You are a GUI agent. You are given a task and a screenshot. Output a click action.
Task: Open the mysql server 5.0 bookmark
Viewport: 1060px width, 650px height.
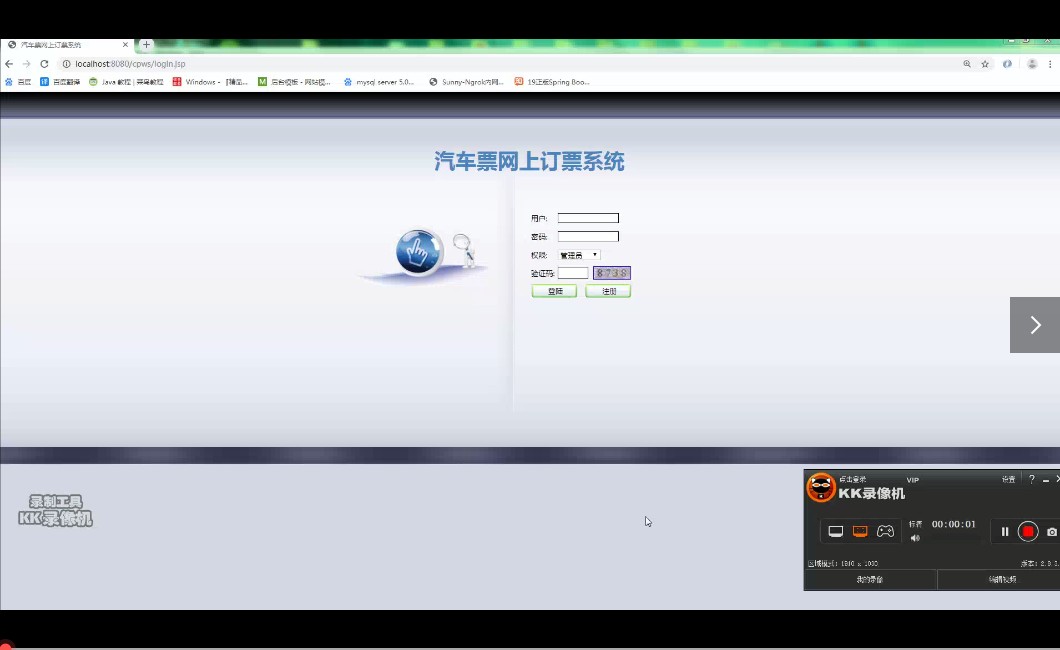coord(379,82)
